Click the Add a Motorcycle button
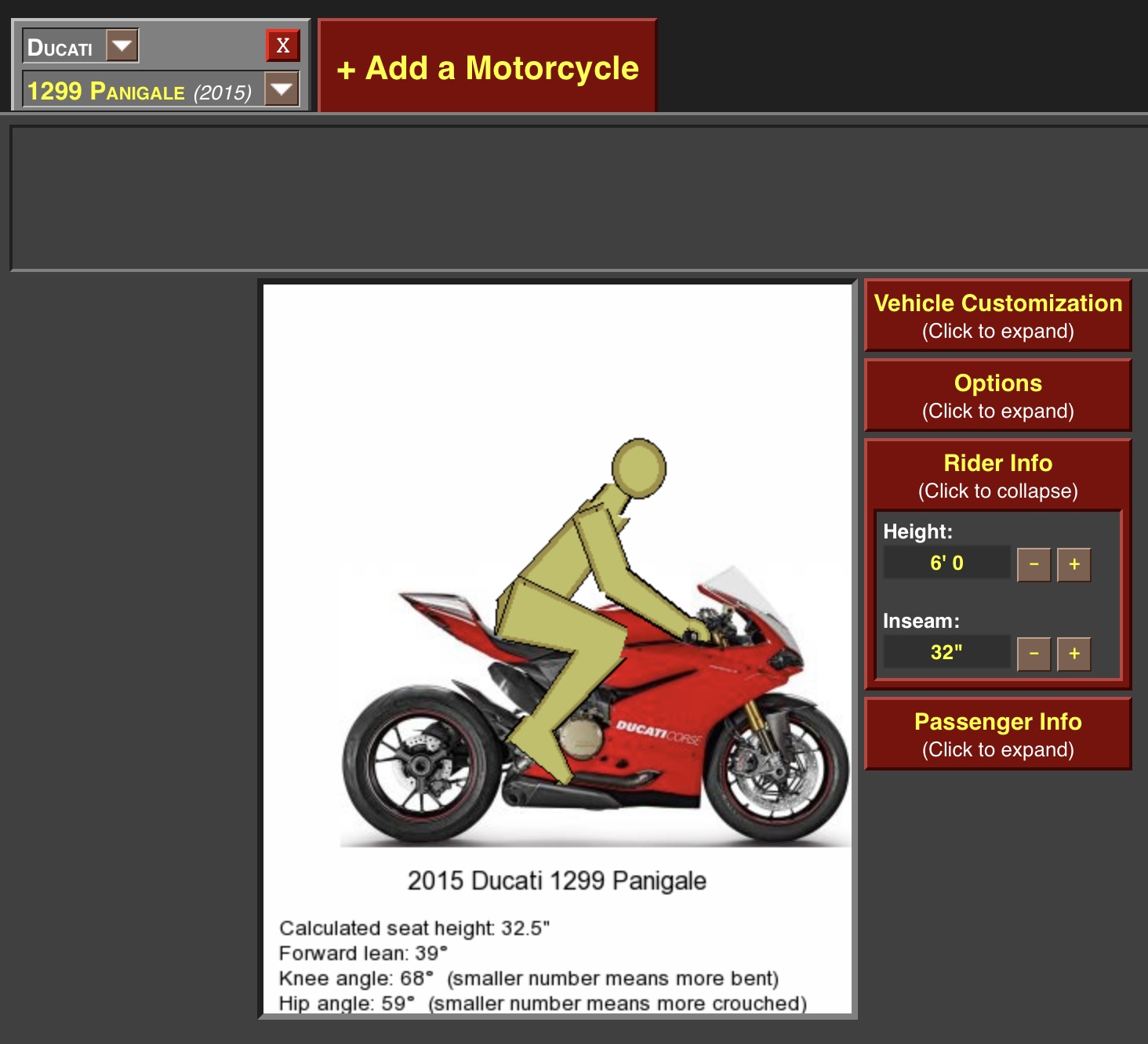The image size is (1148, 1044). click(487, 68)
